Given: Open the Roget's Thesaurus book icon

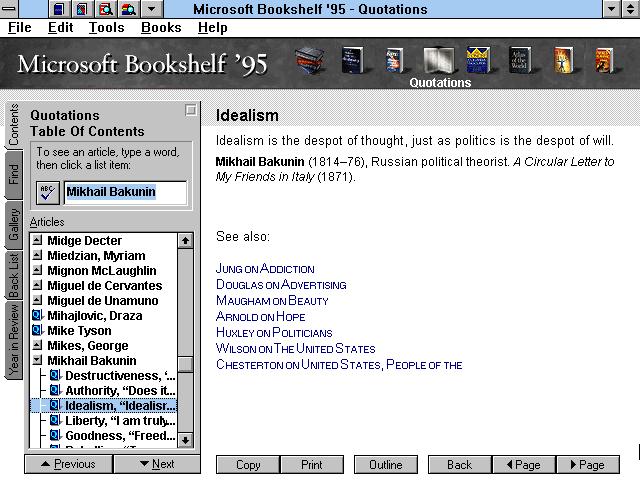Looking at the screenshot, I should 394,60.
